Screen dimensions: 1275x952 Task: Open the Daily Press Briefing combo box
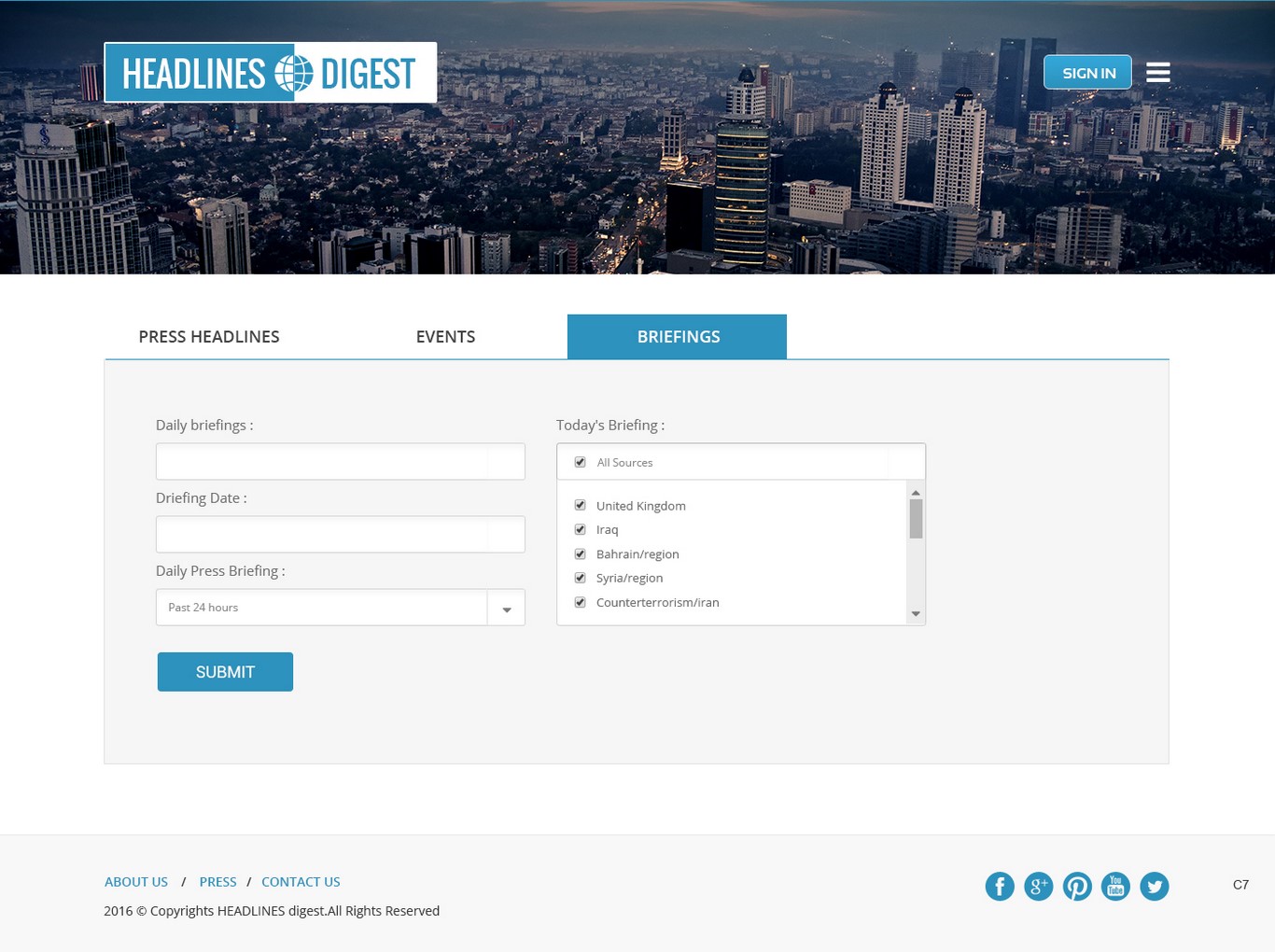(341, 608)
